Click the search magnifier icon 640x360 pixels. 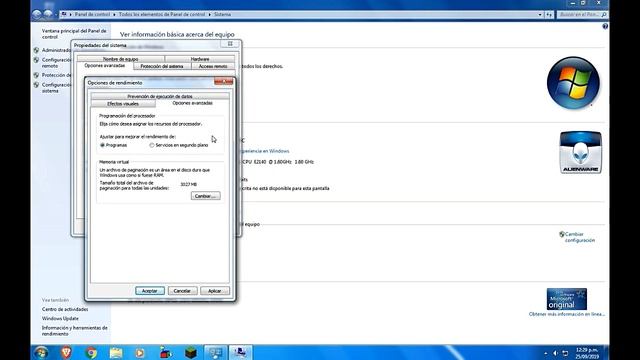click(604, 14)
